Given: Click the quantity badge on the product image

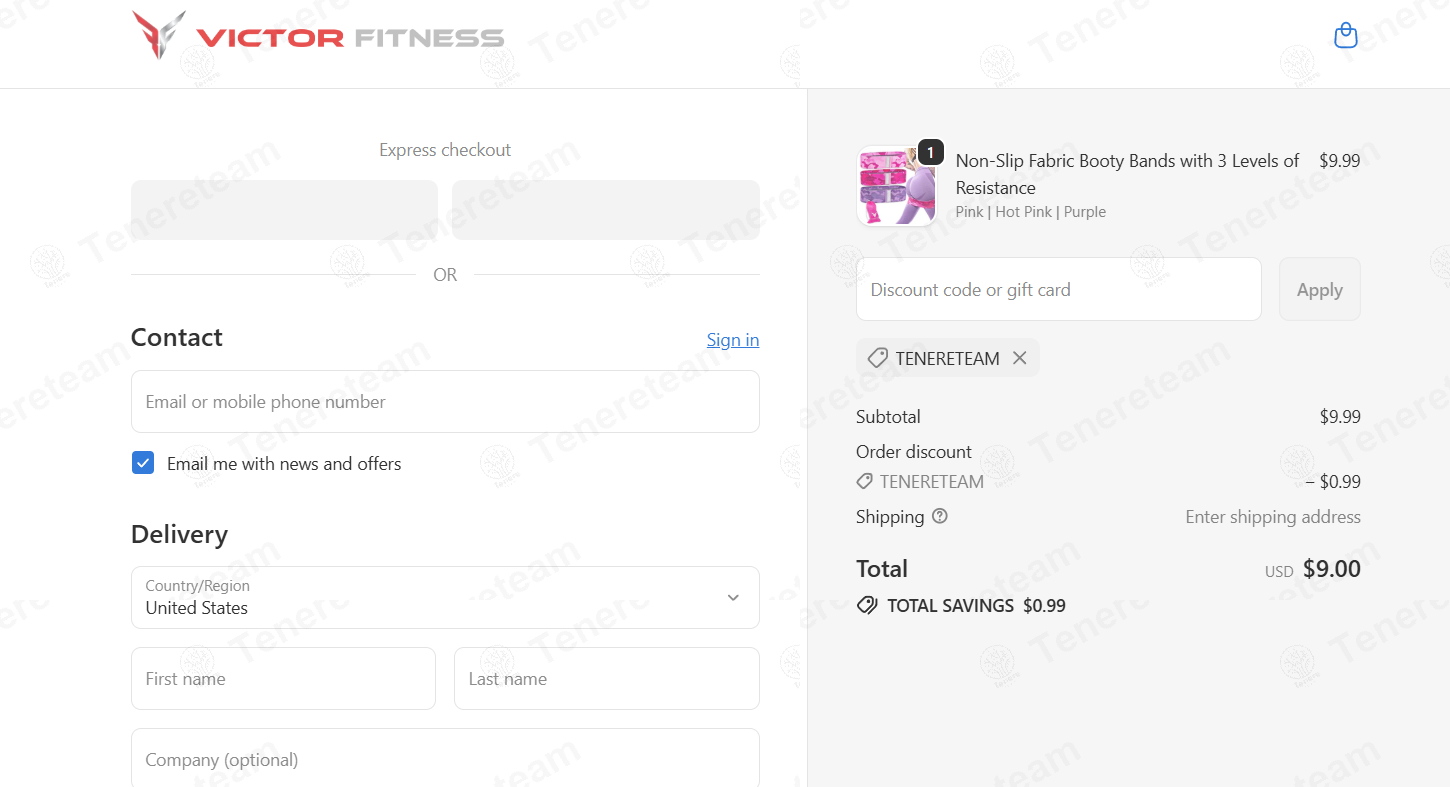Looking at the screenshot, I should 929,152.
